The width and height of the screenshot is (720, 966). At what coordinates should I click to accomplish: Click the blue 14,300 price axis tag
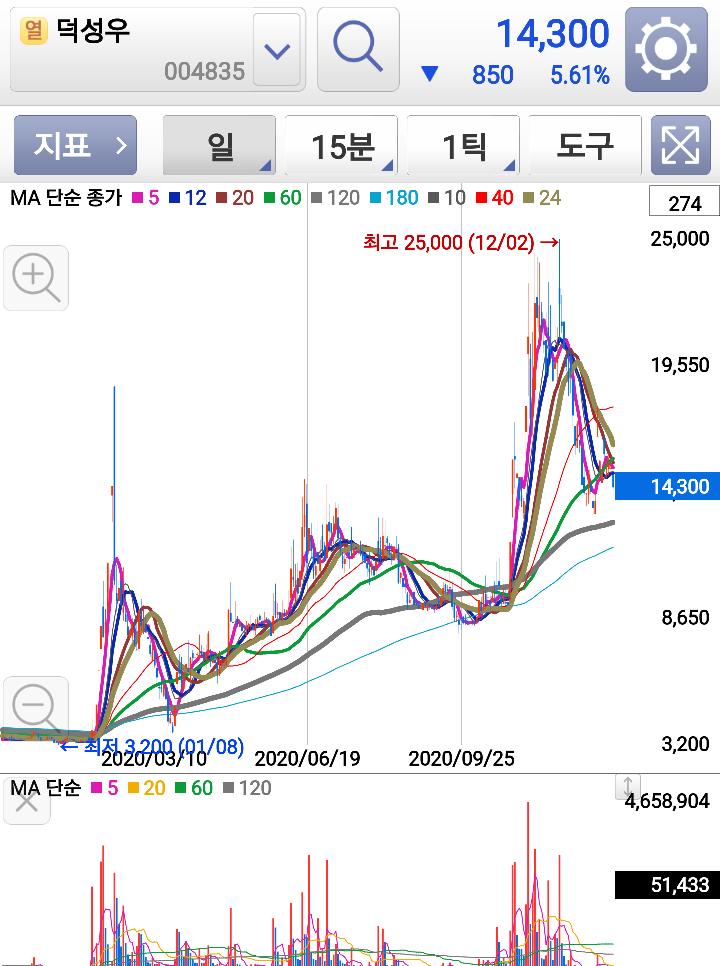point(667,486)
